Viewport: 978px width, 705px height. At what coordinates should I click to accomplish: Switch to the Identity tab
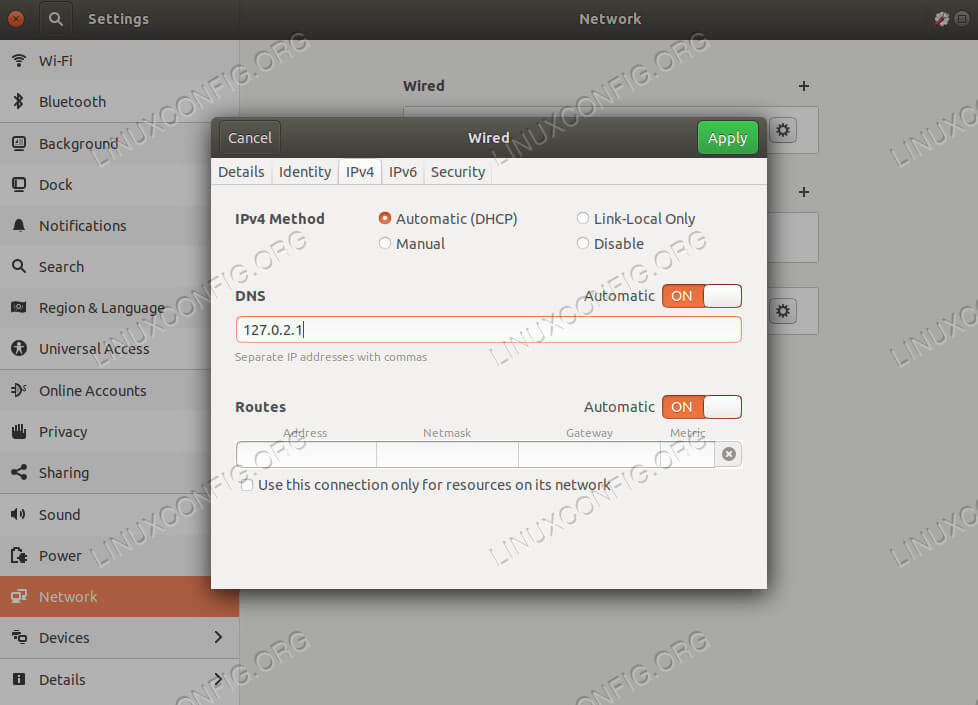tap(305, 172)
